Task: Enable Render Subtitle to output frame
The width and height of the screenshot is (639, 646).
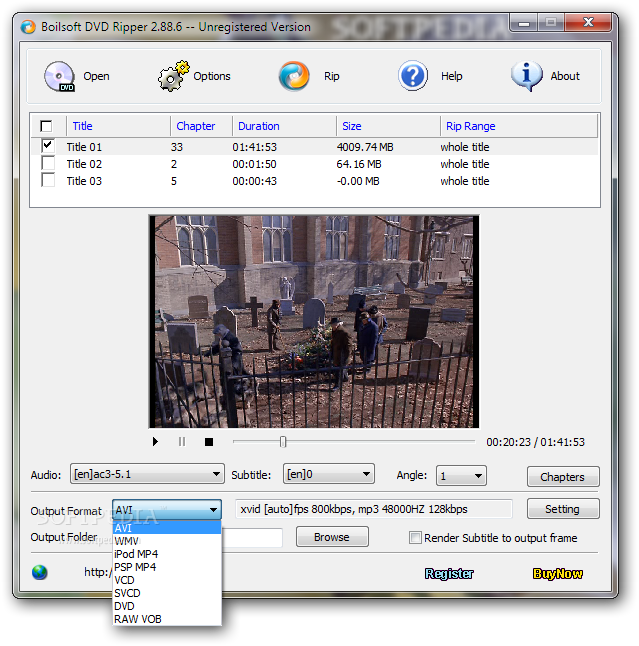Action: [415, 538]
